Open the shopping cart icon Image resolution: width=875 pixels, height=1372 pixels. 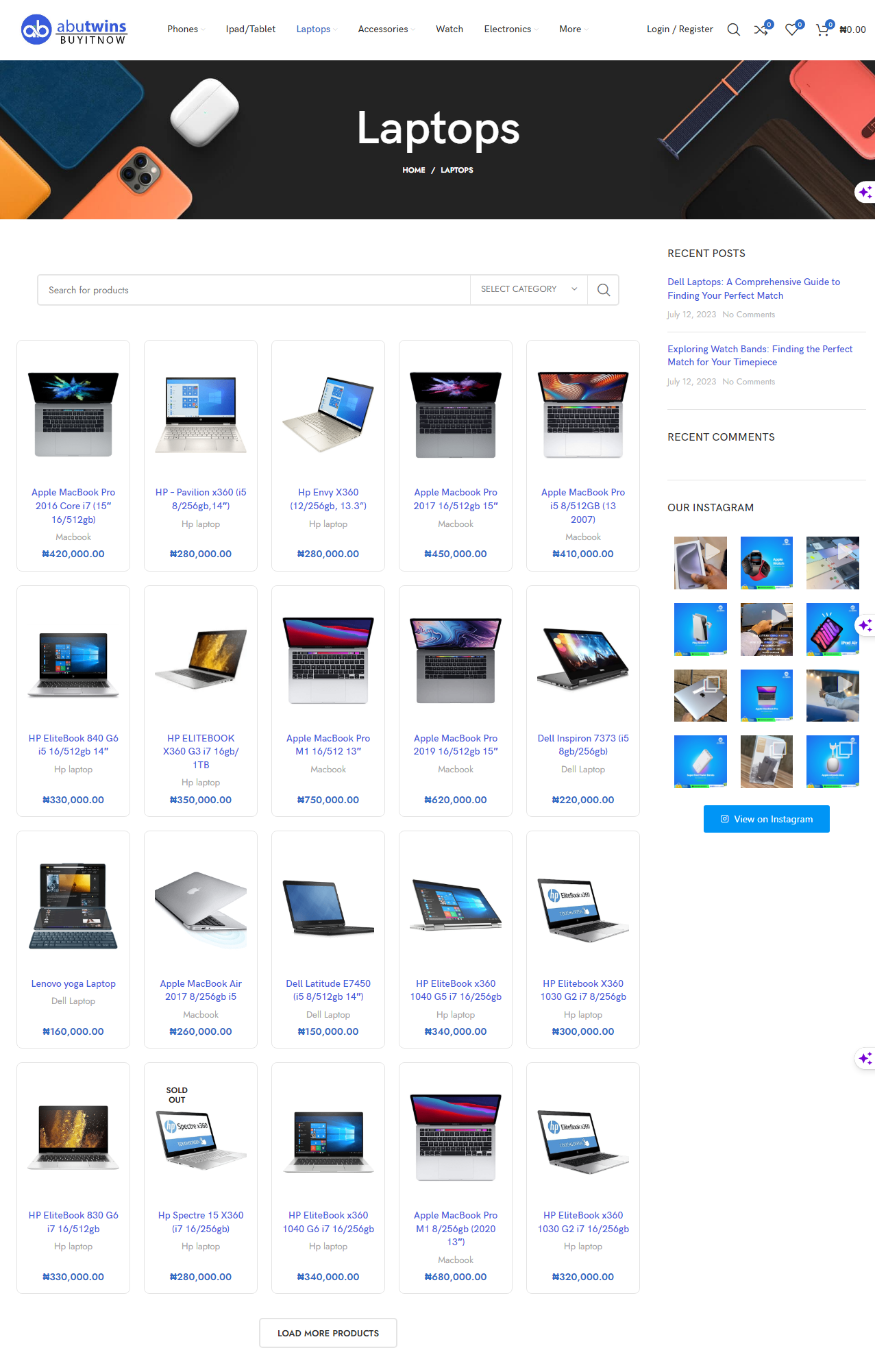[x=822, y=29]
